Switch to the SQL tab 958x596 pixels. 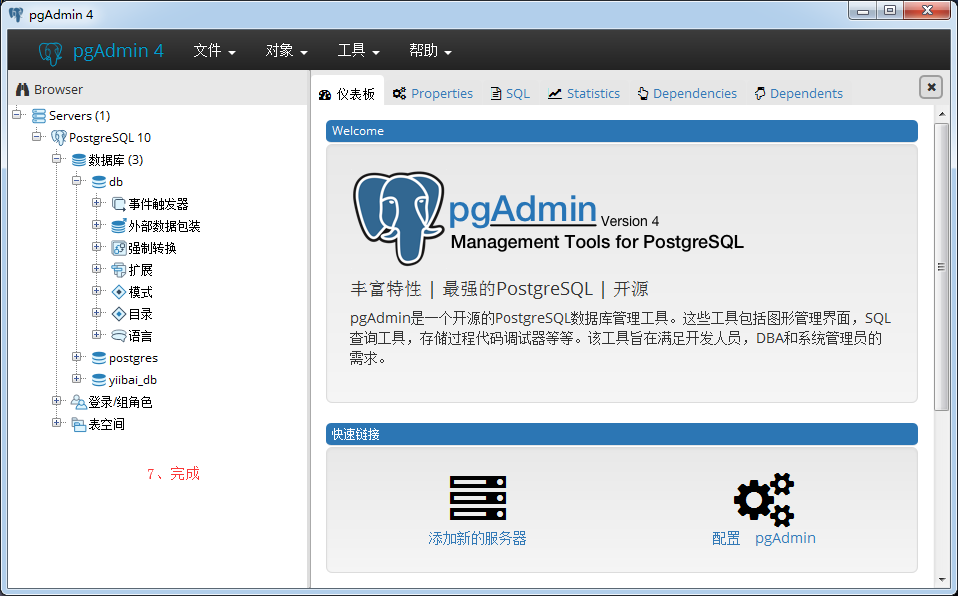[510, 94]
